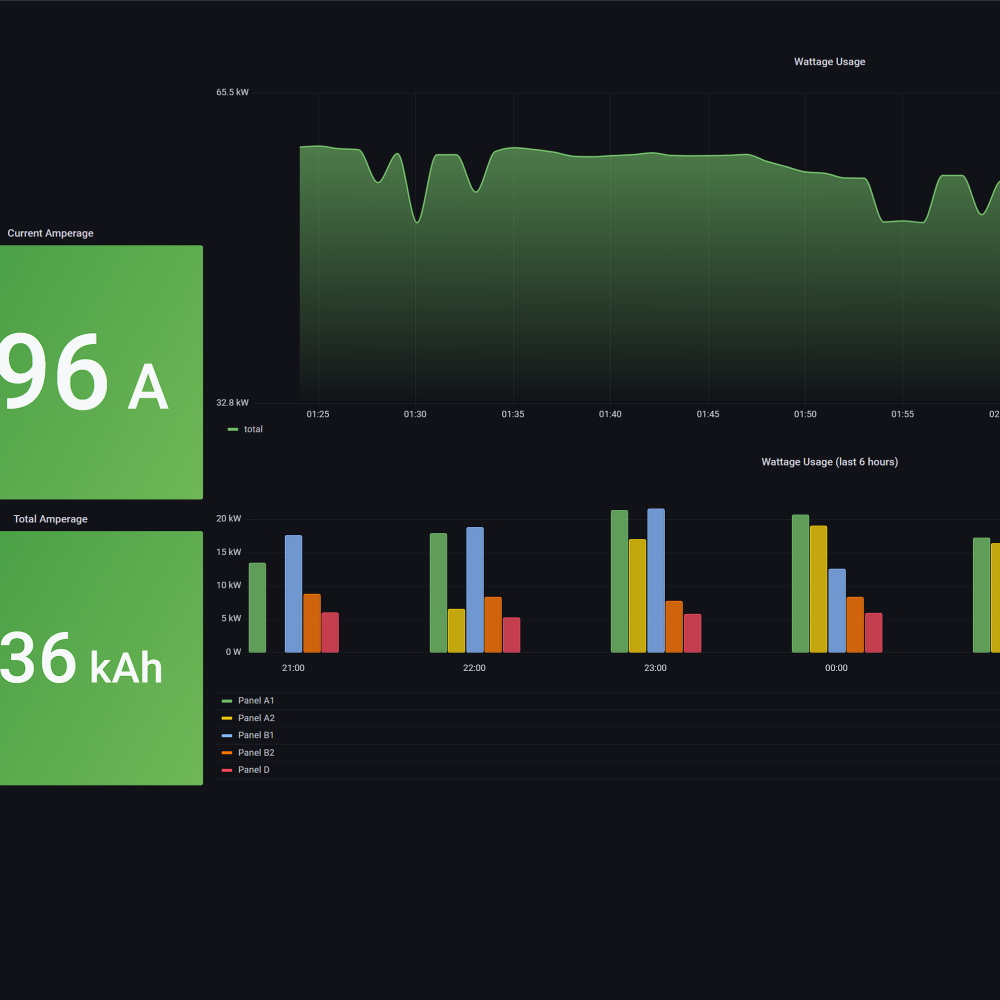Select Panel B2 legend entry
This screenshot has height=1000, width=1000.
[256, 752]
